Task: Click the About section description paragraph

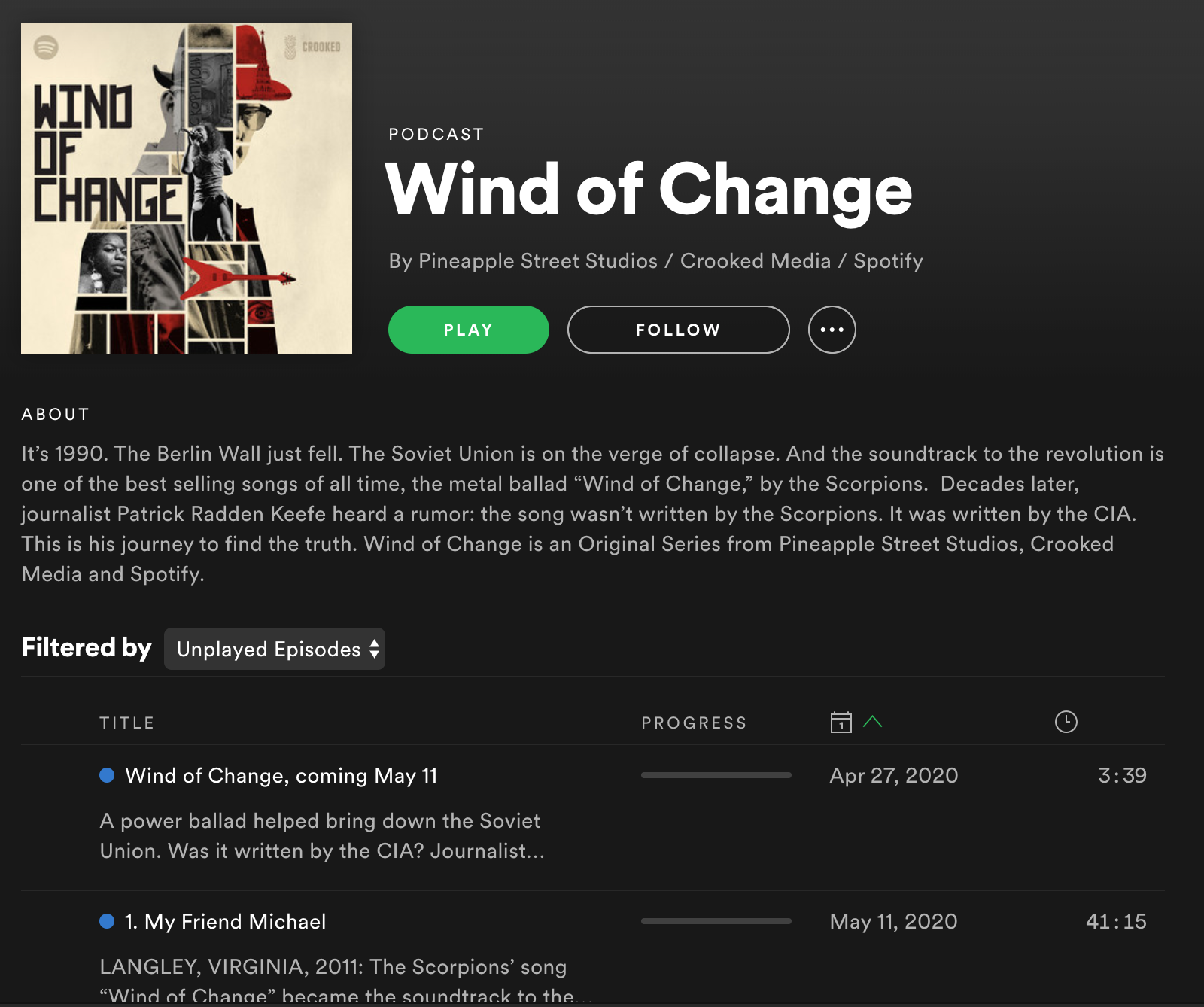Action: [x=592, y=513]
